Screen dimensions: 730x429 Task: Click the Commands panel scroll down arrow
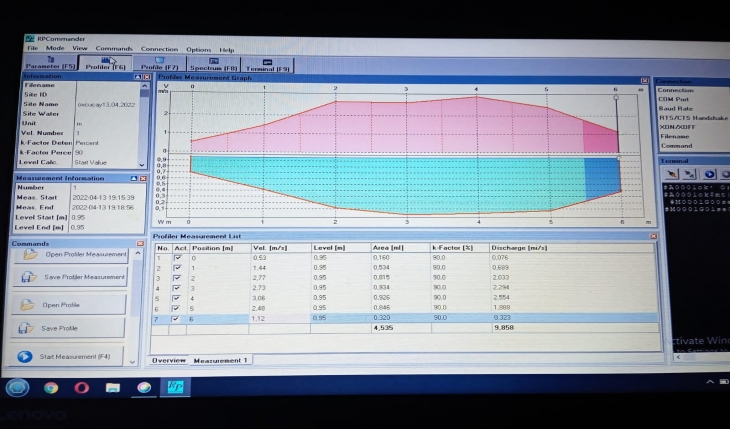point(133,362)
